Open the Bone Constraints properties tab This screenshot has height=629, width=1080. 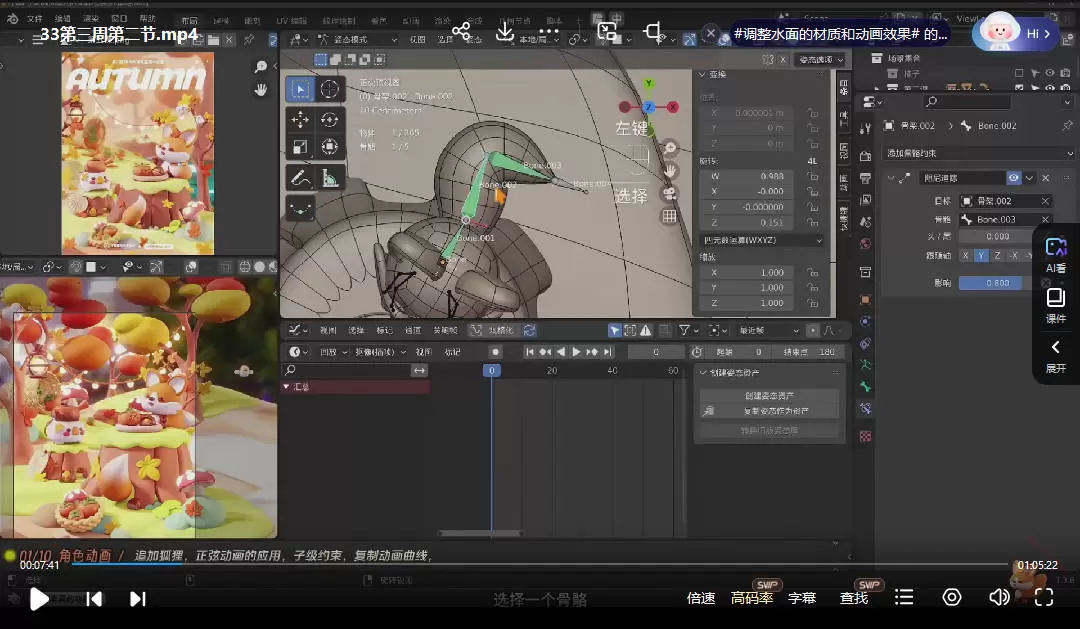(866, 409)
